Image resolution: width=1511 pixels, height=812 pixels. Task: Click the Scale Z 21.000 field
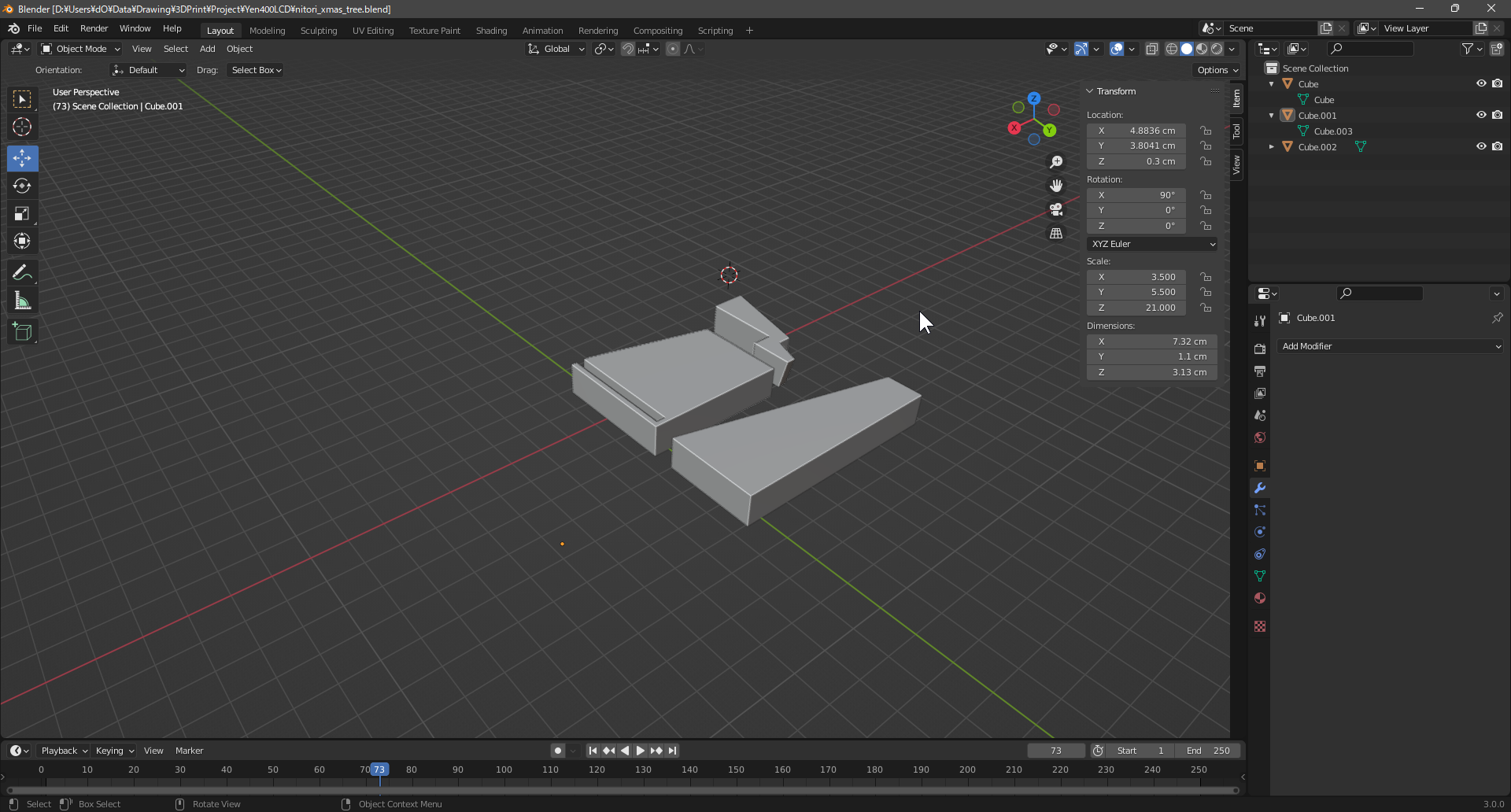(x=1136, y=308)
